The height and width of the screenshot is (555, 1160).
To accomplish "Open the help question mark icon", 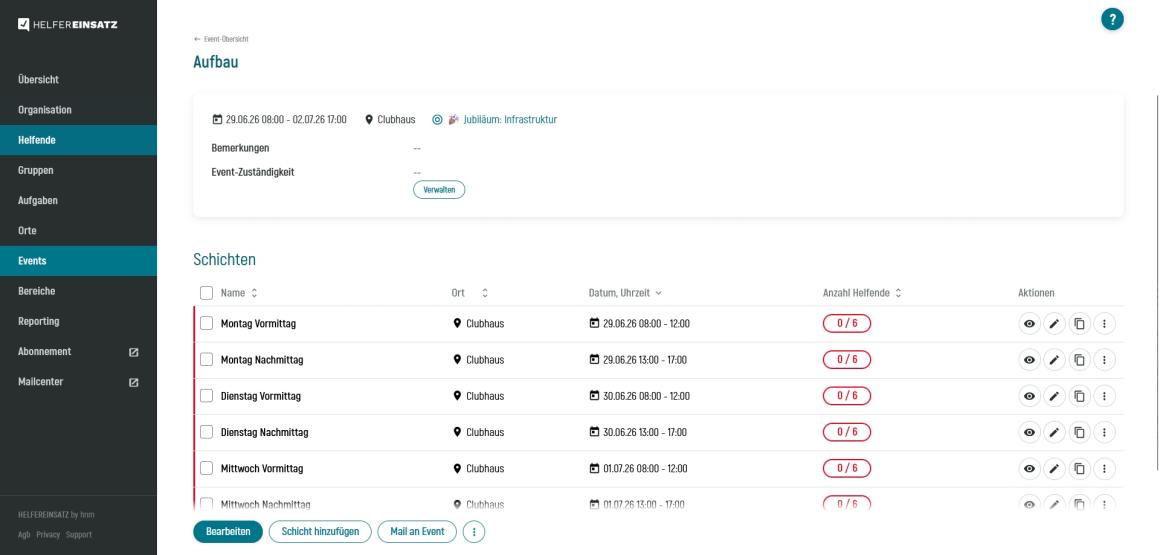I will 1112,19.
